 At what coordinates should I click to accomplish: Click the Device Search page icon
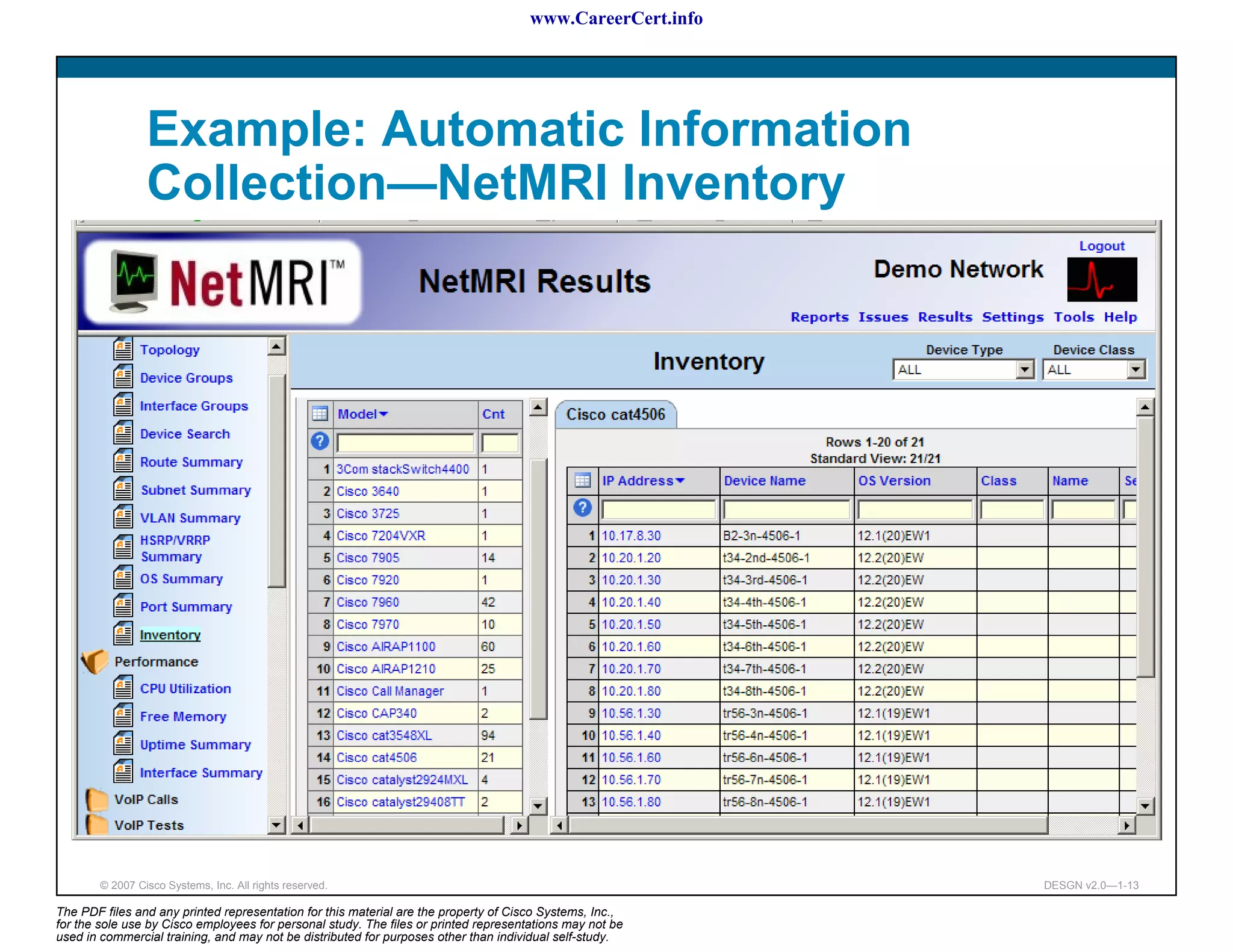(123, 433)
